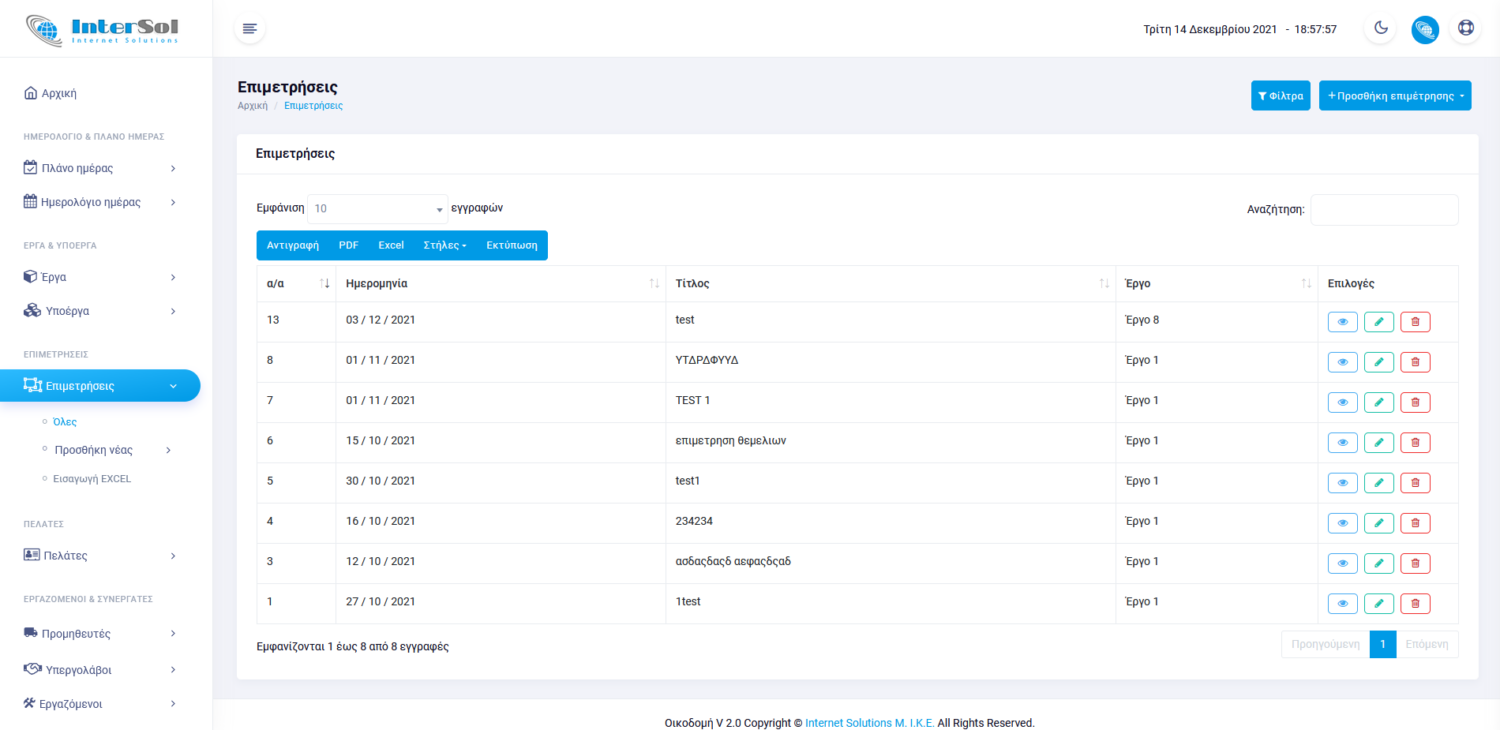Select Εισαγωγή EXCEL submenu item
The width and height of the screenshot is (1500, 730).
(x=92, y=479)
